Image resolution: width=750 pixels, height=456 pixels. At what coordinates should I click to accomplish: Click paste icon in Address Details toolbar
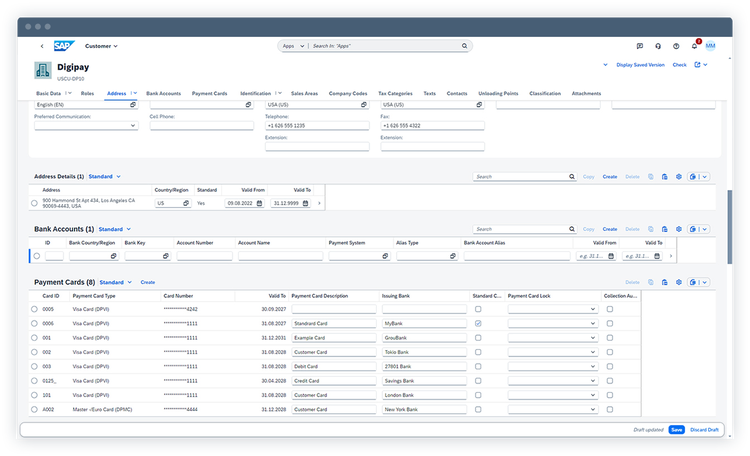pyautogui.click(x=664, y=177)
